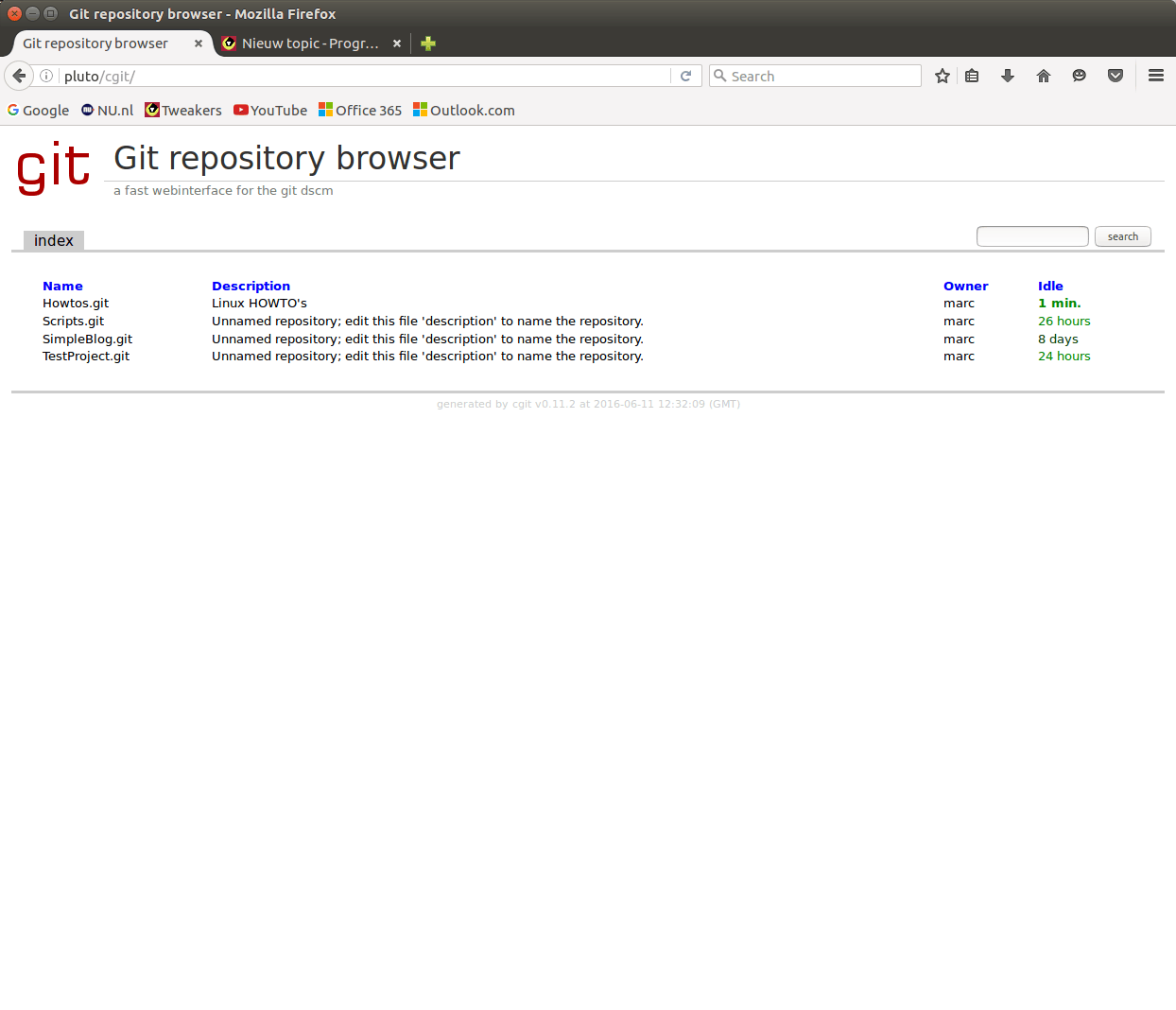Click owner marc in Howtos.git row
Image resolution: width=1176 pixels, height=1010 pixels.
click(x=959, y=304)
